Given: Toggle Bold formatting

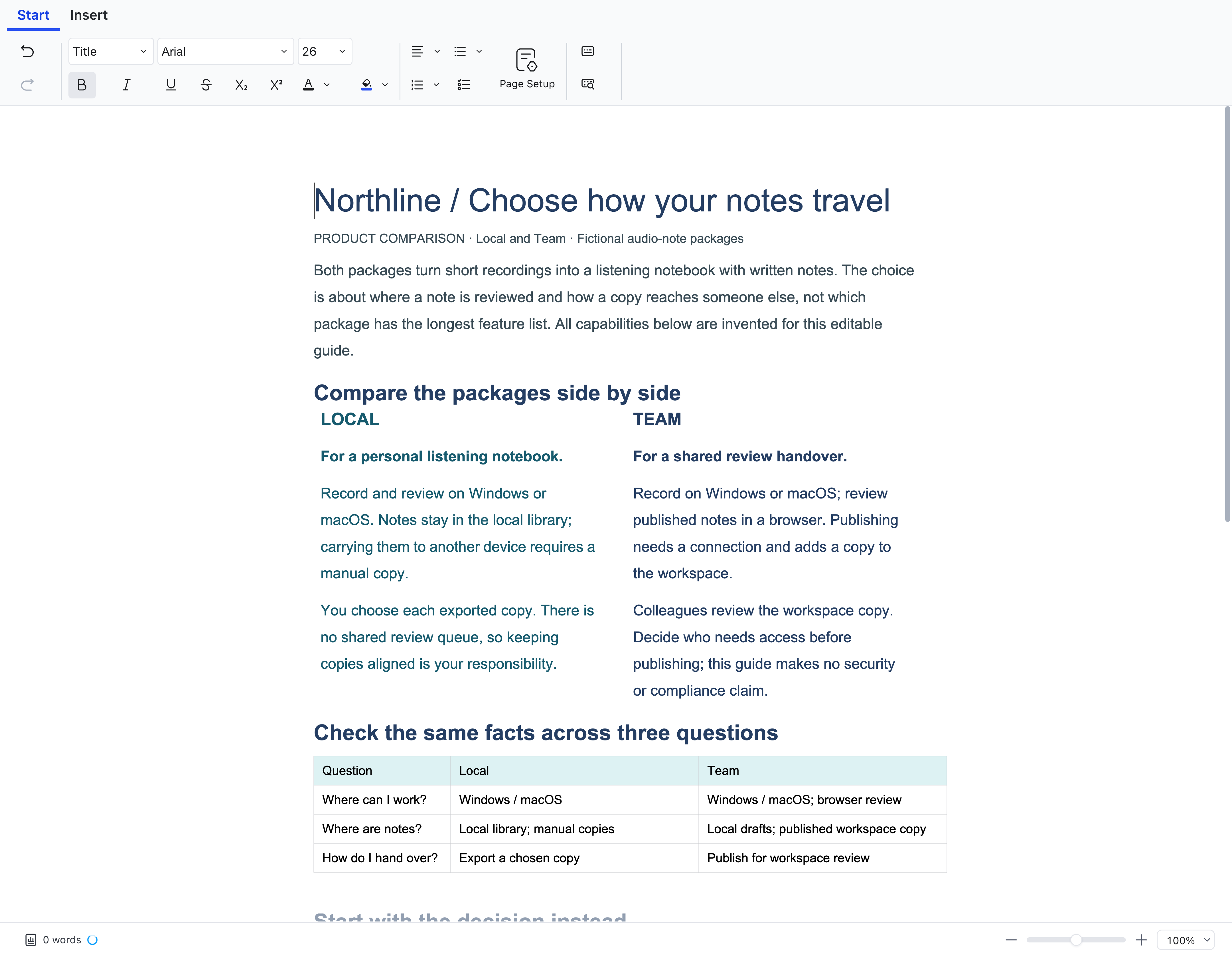Looking at the screenshot, I should point(82,85).
